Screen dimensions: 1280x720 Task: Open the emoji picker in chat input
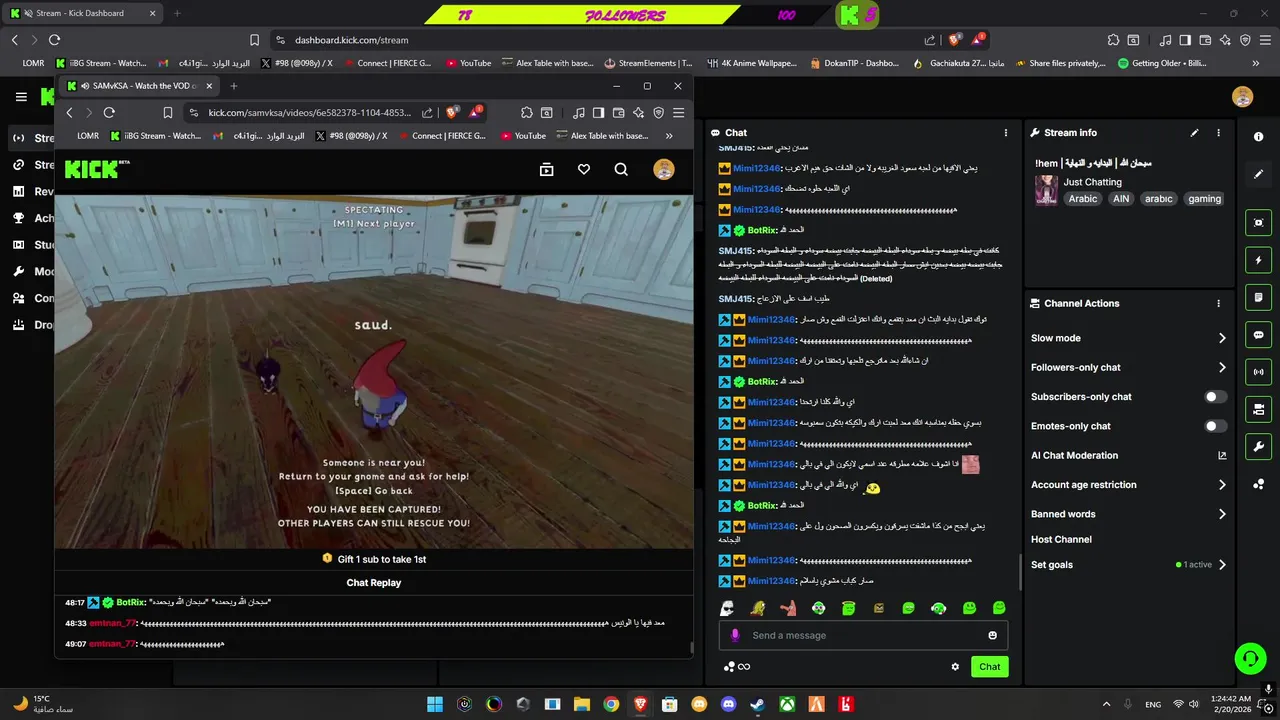point(992,635)
